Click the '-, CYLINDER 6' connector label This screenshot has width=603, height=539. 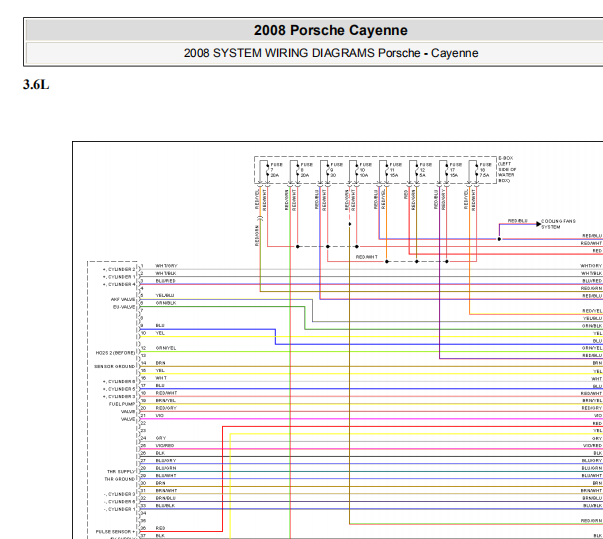click(120, 502)
